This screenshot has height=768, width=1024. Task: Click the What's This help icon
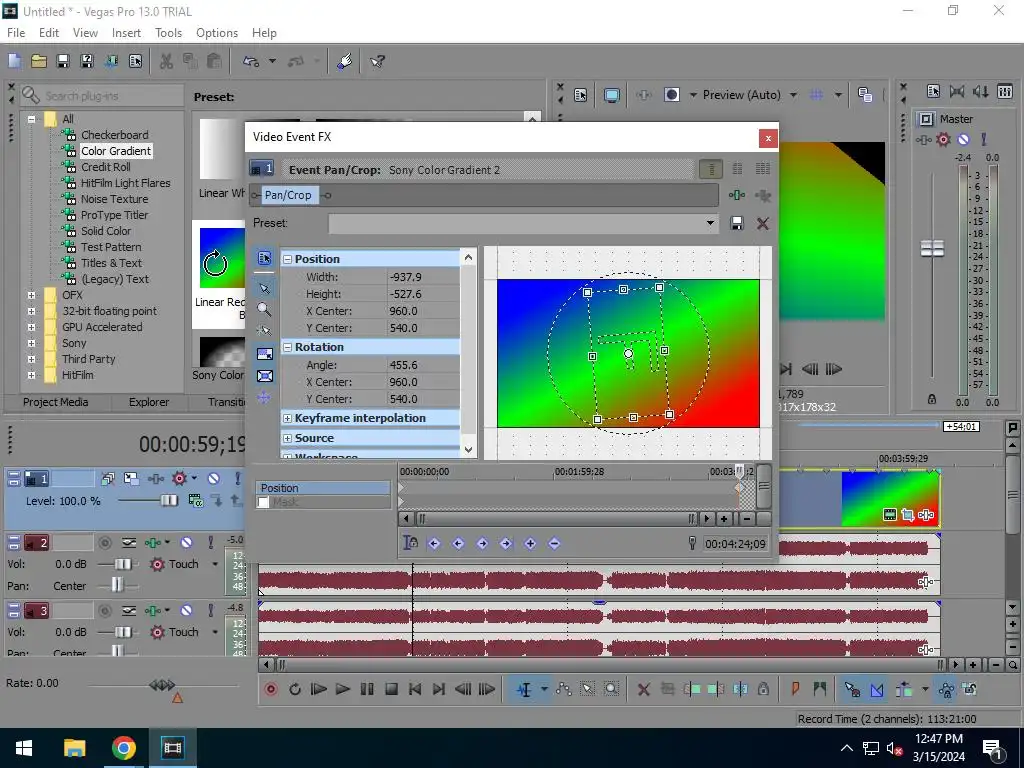pos(378,62)
